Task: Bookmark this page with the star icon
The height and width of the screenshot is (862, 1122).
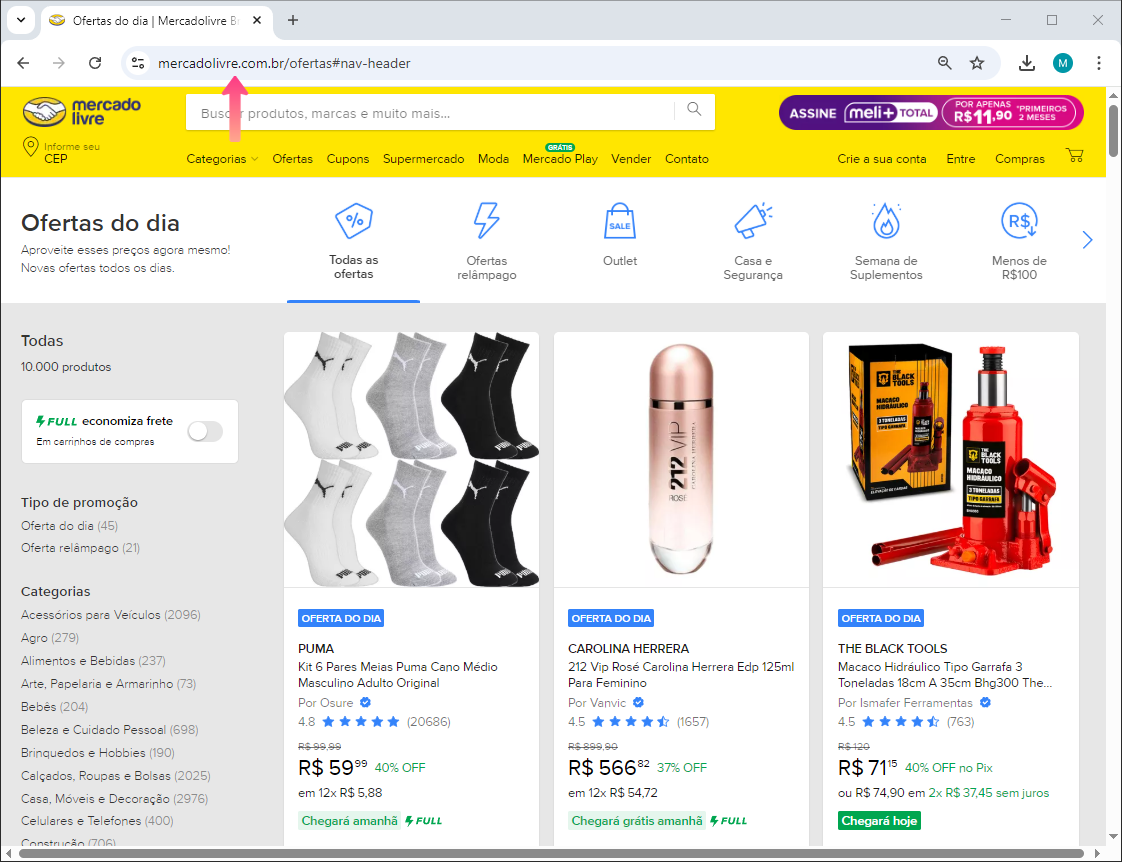Action: coord(977,63)
